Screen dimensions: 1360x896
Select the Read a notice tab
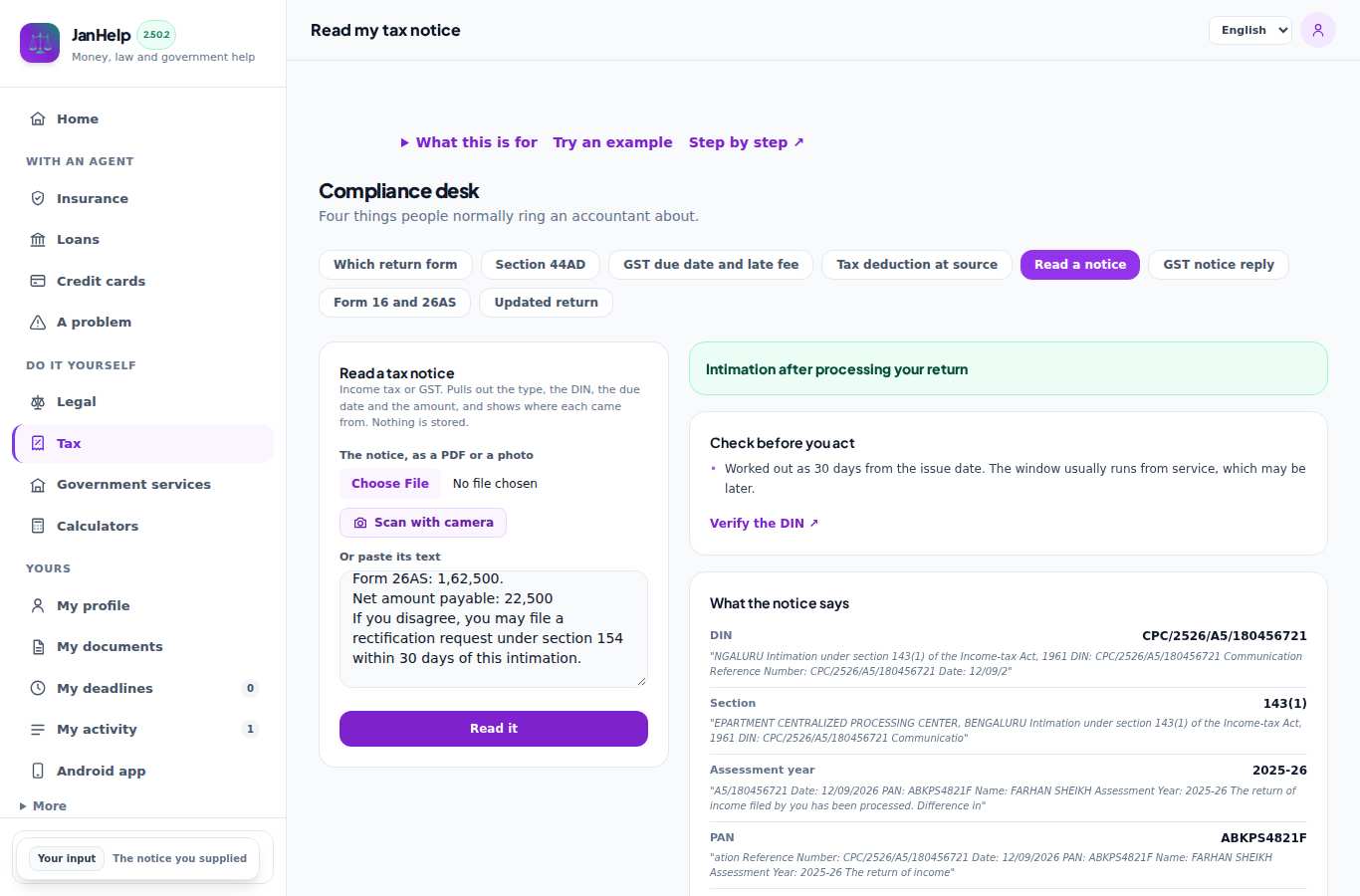click(1080, 265)
